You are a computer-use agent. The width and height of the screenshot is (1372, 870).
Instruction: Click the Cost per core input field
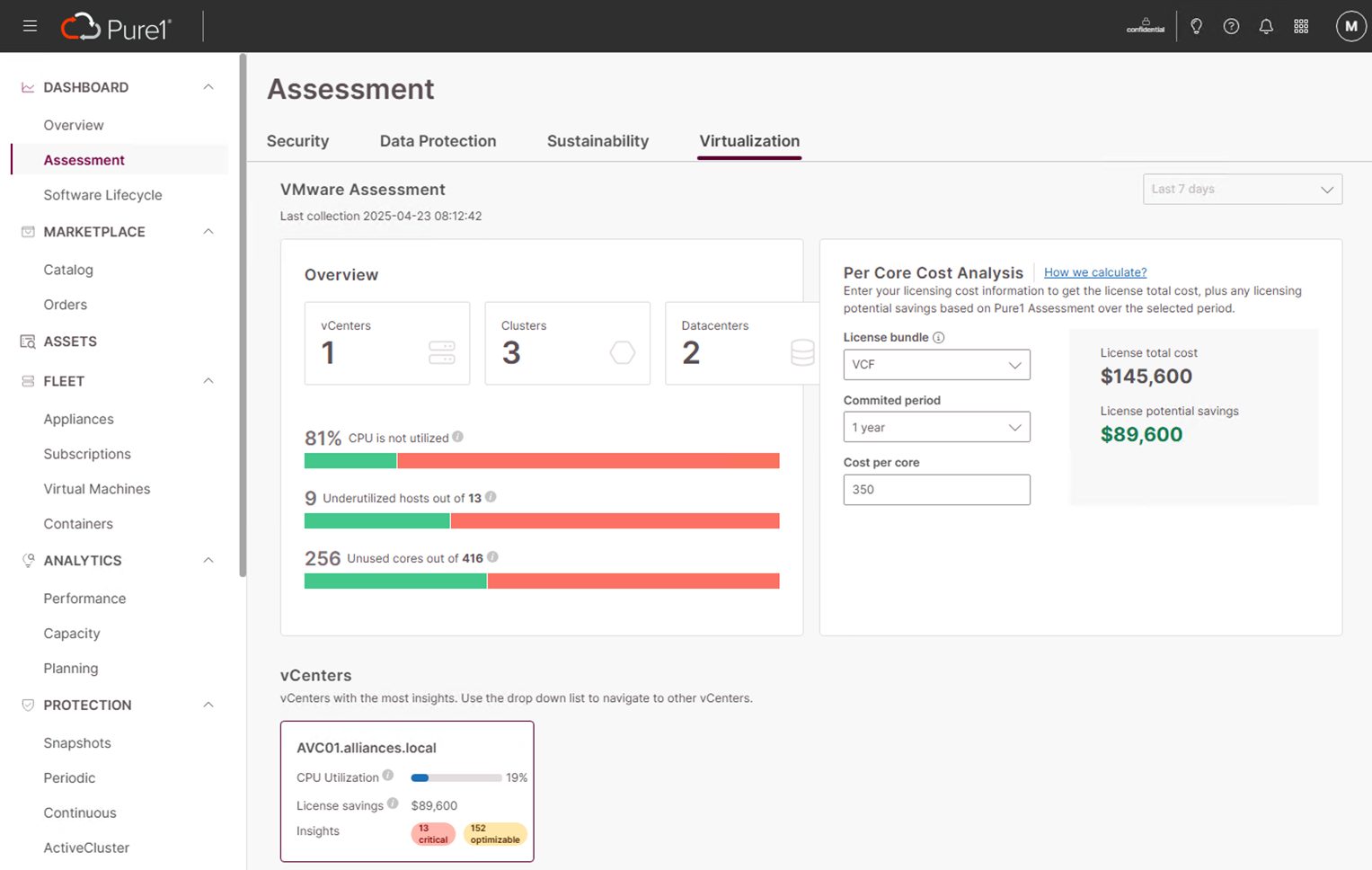tap(936, 490)
